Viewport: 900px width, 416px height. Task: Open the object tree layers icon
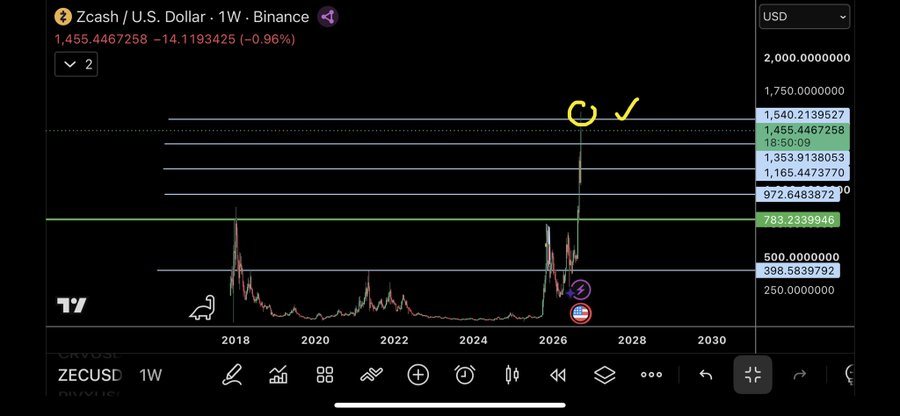point(604,375)
